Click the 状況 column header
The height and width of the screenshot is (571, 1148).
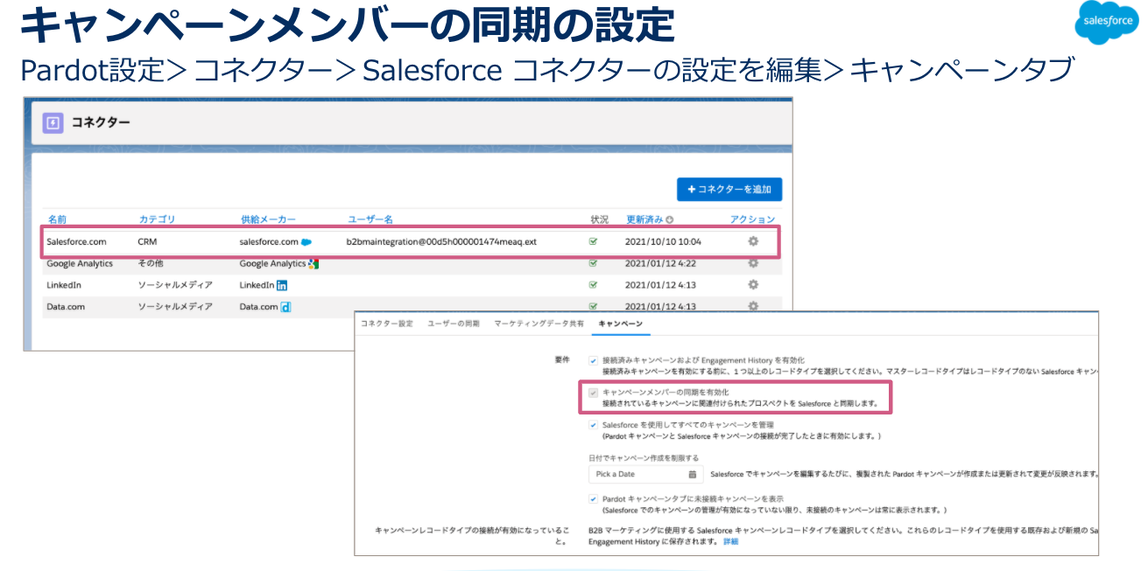pos(600,220)
